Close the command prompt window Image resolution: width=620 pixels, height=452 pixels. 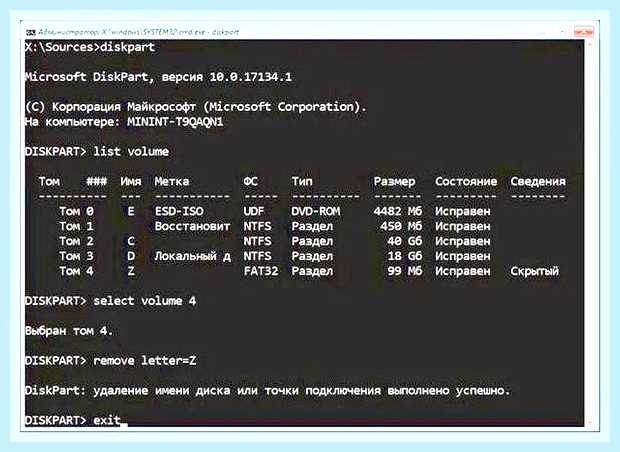(x=584, y=32)
